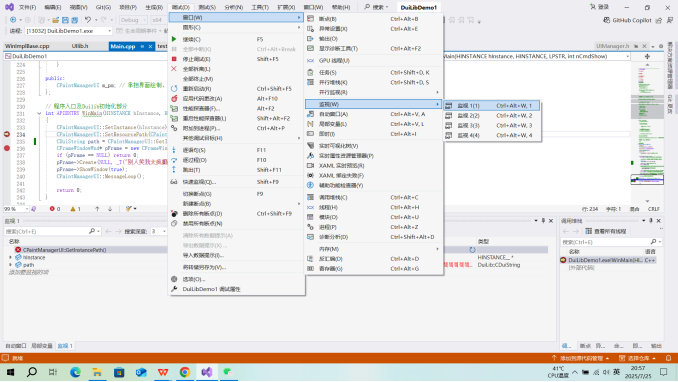Switch to UIlib.h editor tab
The height and width of the screenshot is (382, 678).
(80, 46)
